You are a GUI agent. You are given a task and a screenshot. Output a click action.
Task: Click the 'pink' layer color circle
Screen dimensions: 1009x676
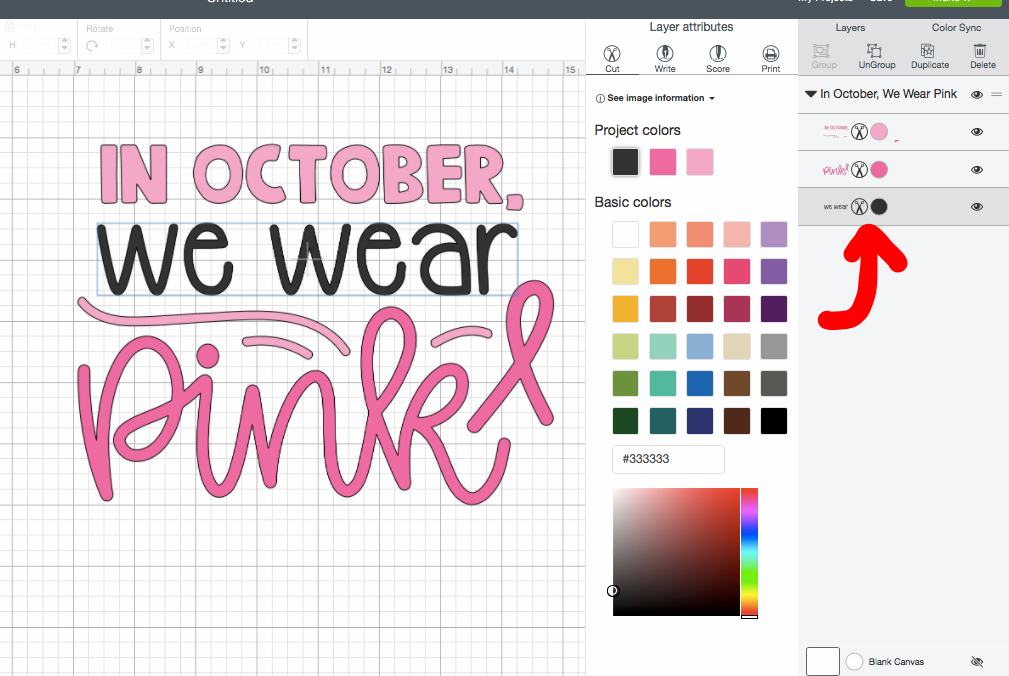click(x=878, y=170)
